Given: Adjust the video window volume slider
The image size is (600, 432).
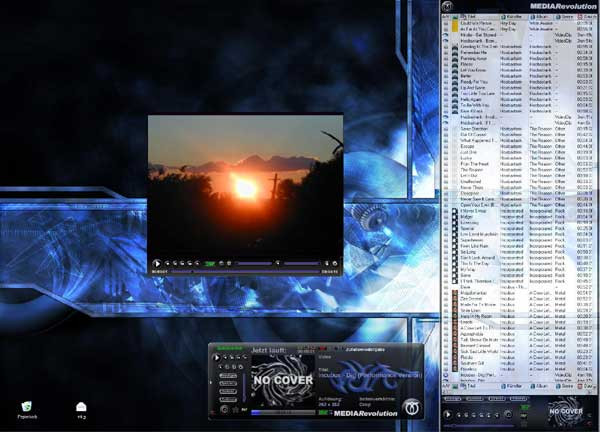Looking at the screenshot, I should pyautogui.click(x=302, y=263).
